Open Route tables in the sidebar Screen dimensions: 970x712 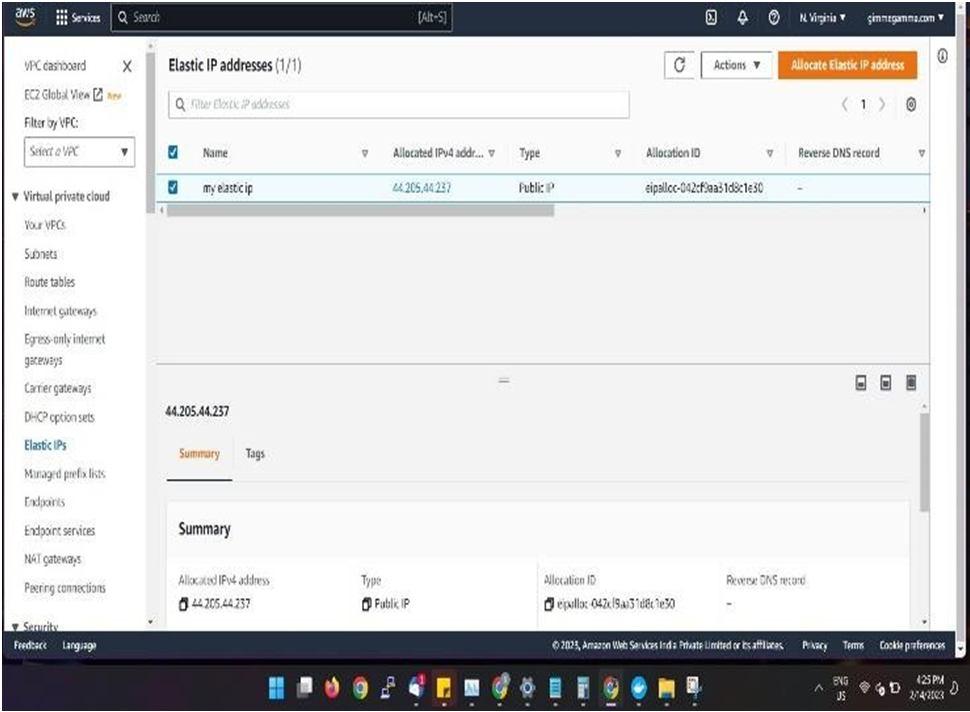49,283
